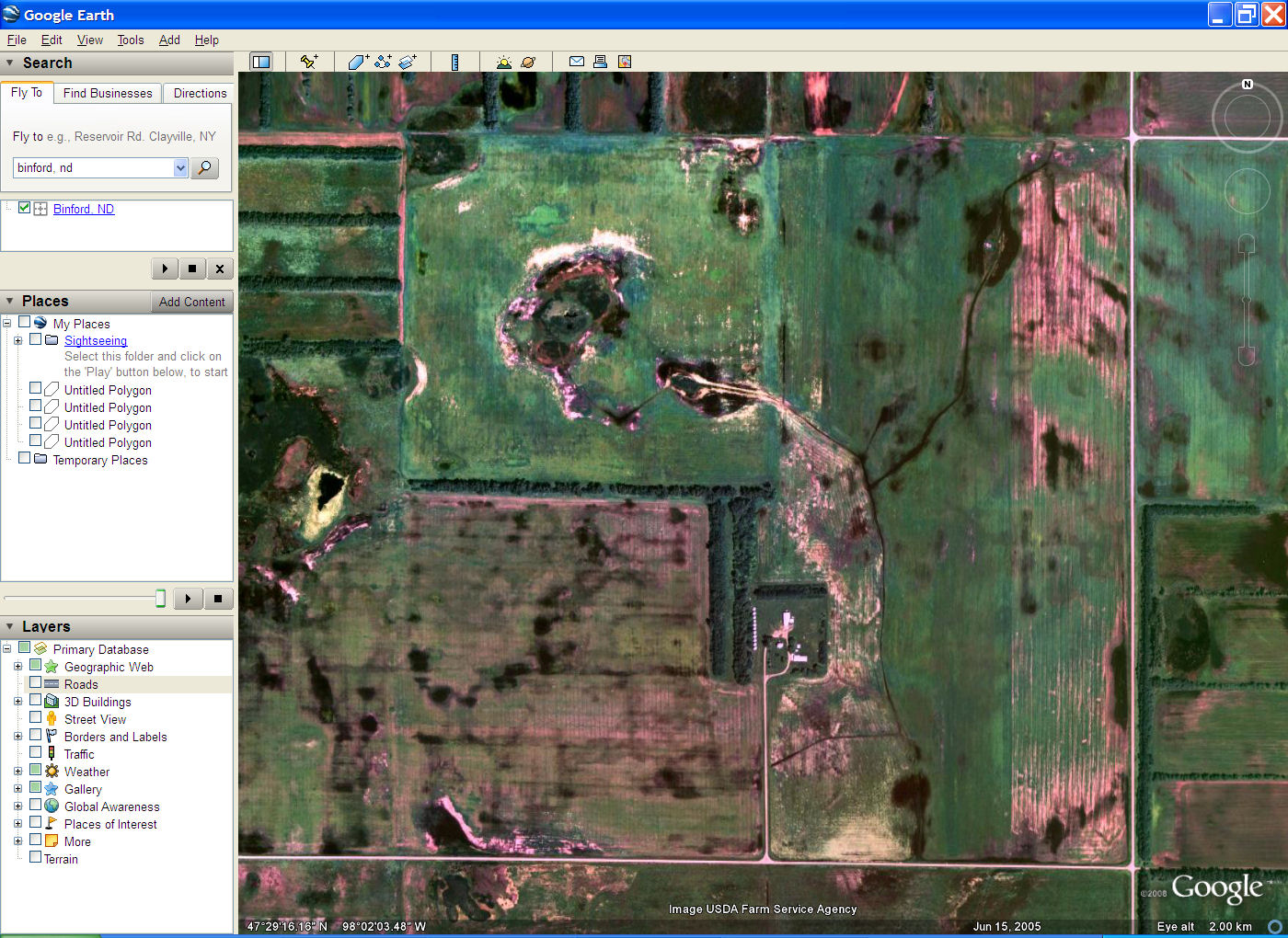View location in Google Maps

[625, 62]
